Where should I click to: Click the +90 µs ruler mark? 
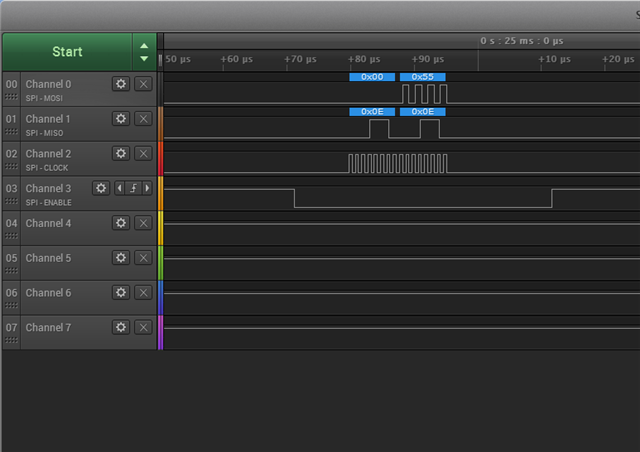[x=428, y=59]
